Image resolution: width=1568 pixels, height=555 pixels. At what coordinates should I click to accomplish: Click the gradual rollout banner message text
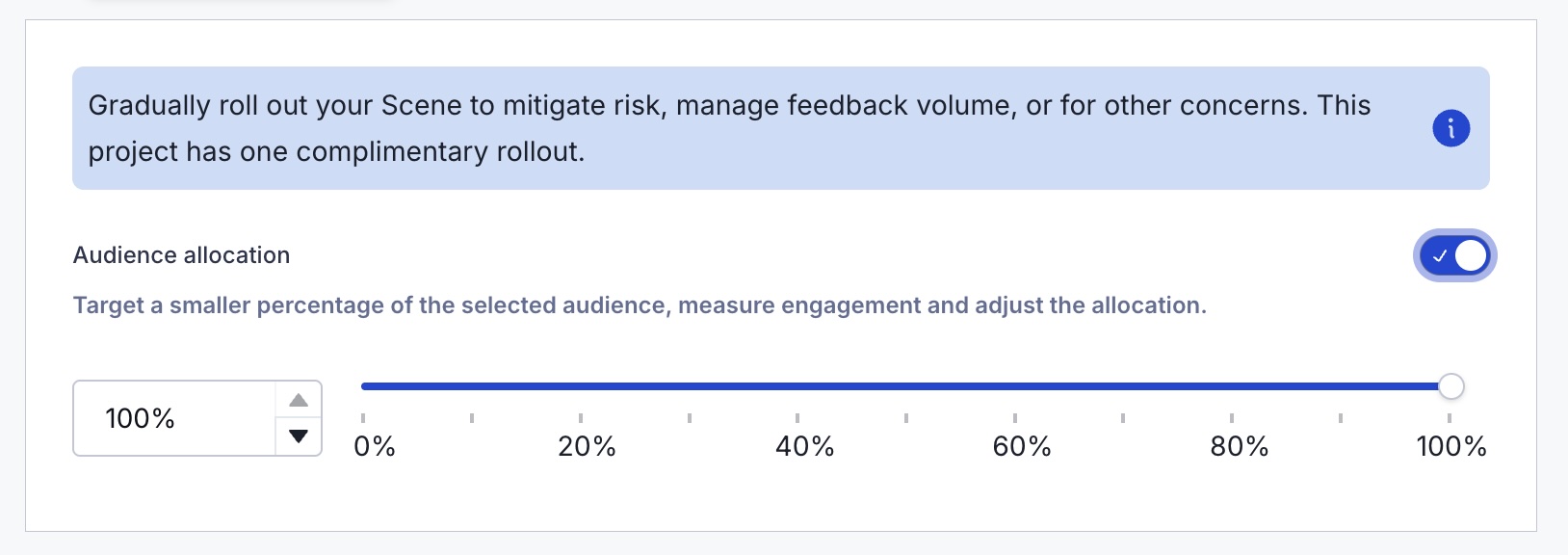point(728,128)
